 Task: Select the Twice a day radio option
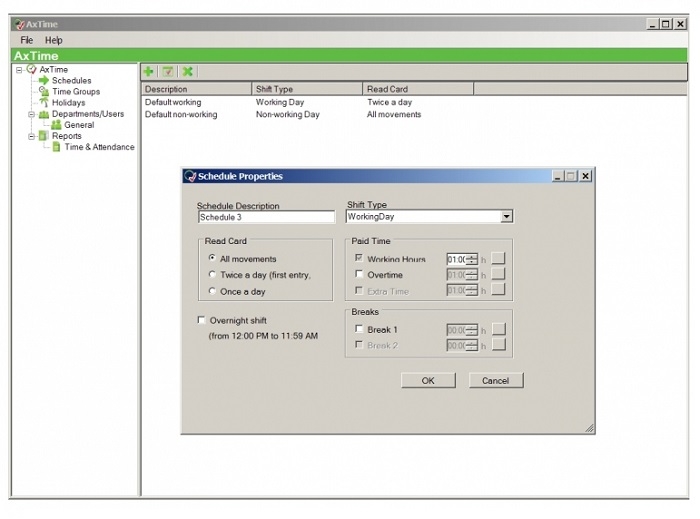click(211, 275)
